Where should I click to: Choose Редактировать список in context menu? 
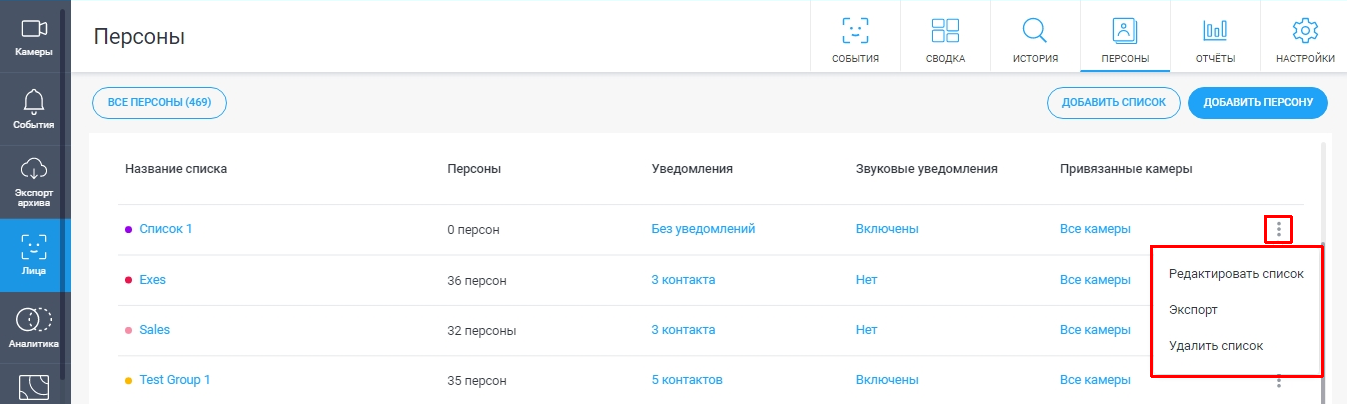(1236, 274)
